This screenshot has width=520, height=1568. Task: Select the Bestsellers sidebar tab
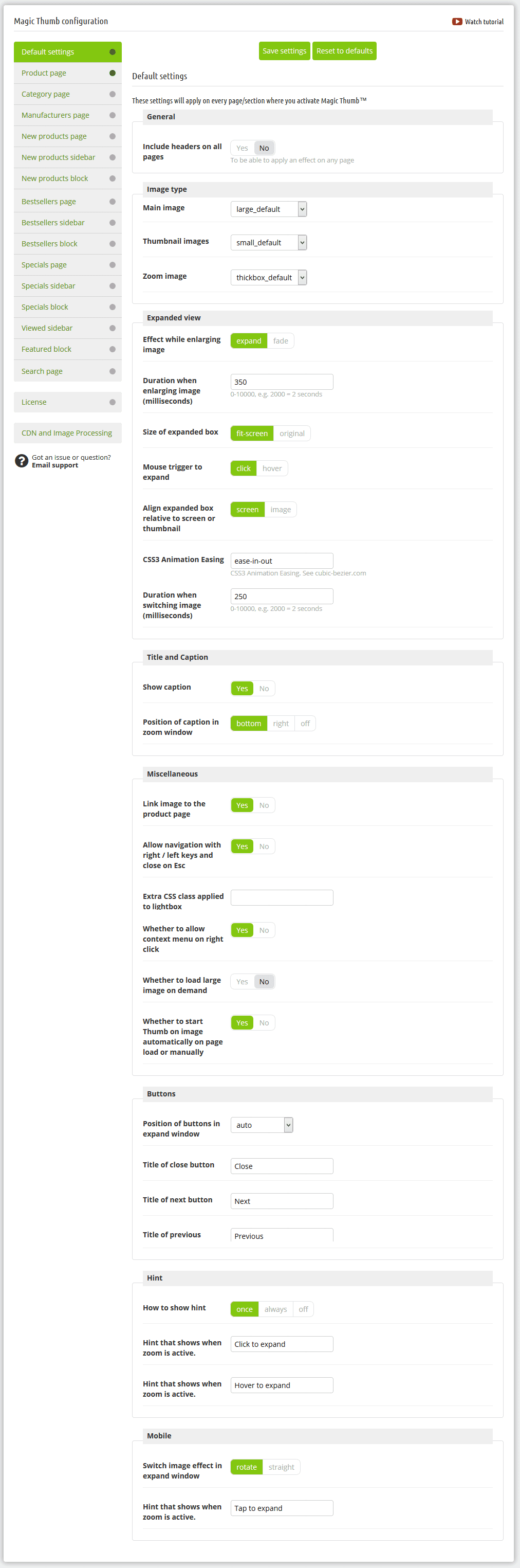tap(67, 223)
